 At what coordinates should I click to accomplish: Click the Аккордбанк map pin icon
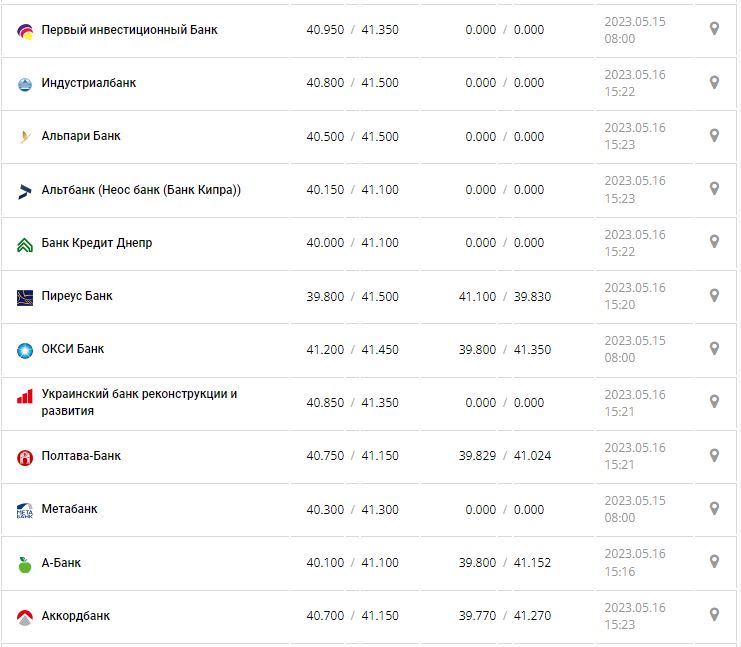(714, 614)
